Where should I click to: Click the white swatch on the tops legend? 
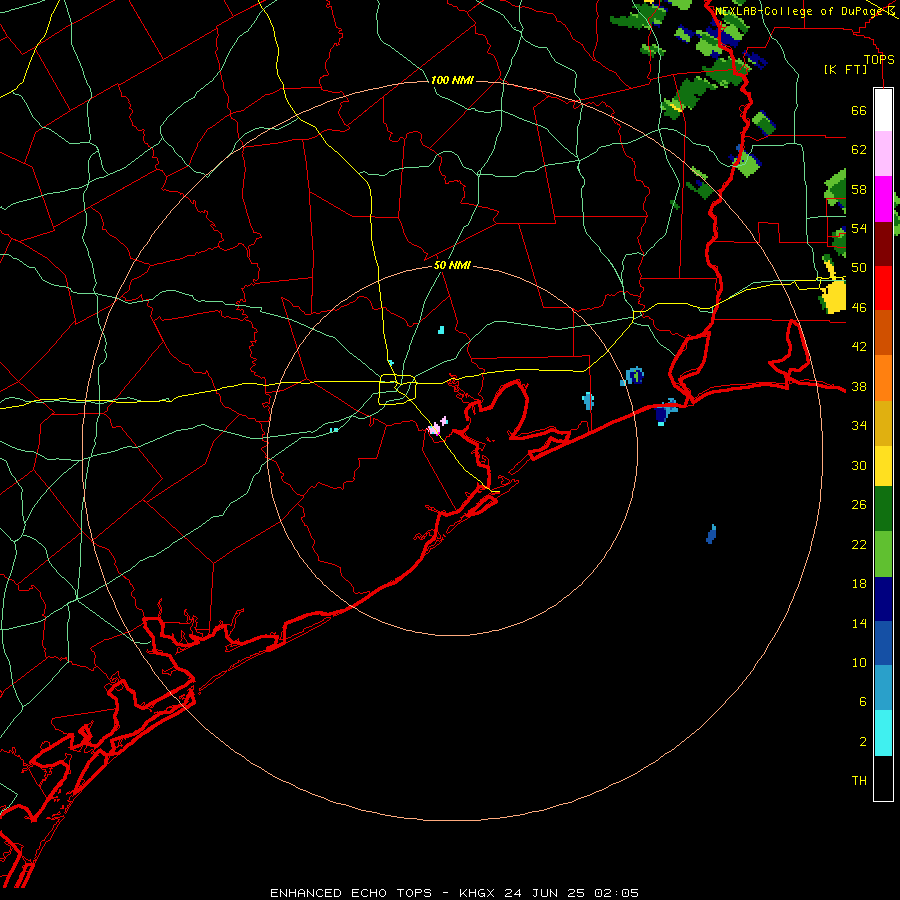pyautogui.click(x=883, y=110)
